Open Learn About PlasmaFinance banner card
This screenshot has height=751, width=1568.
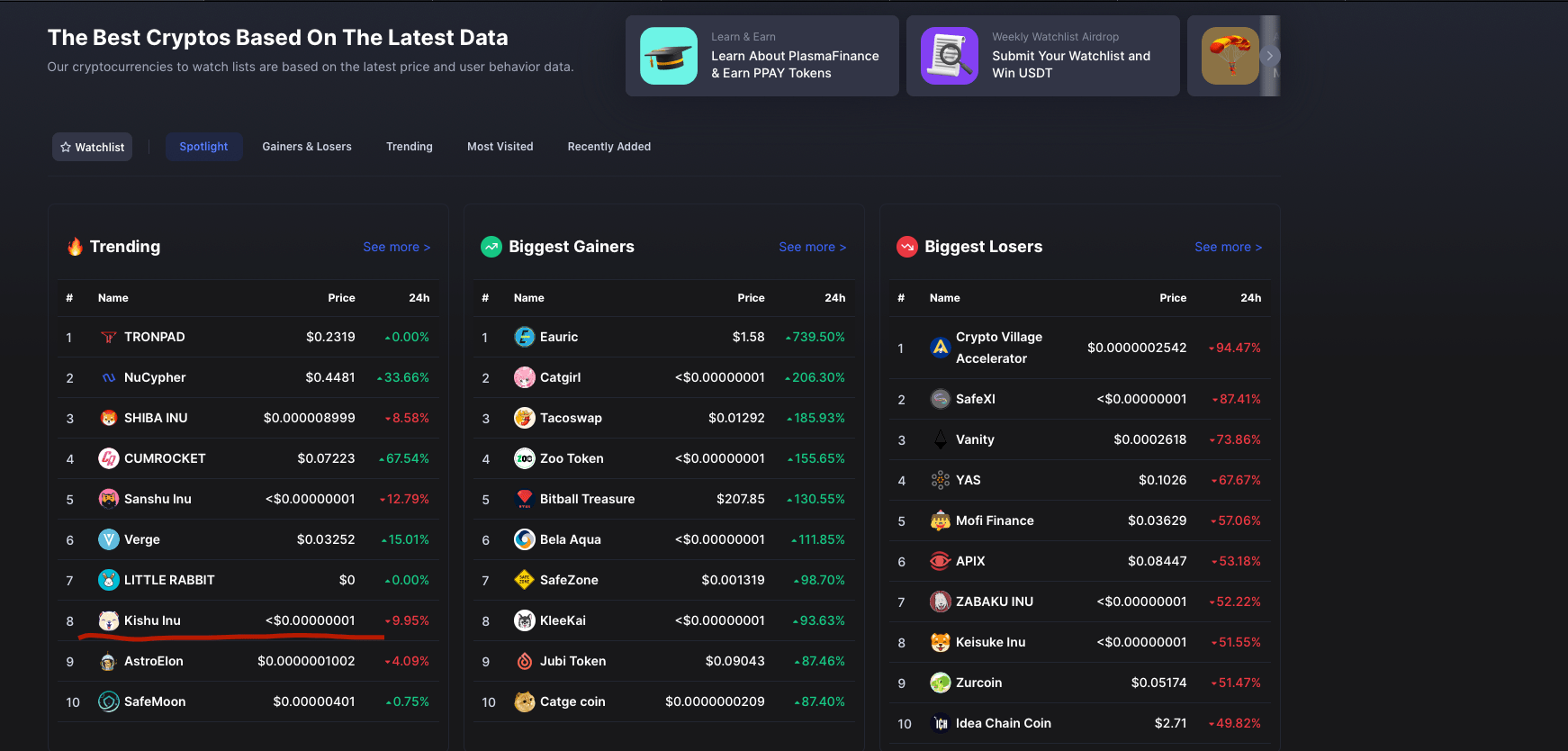pyautogui.click(x=762, y=56)
